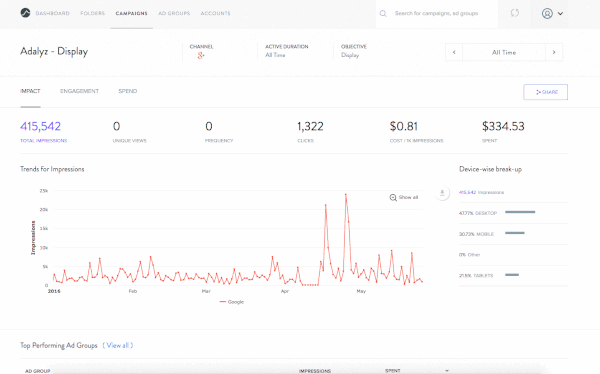Viewport: 600px width, 374px height.
Task: Click the highest impressions peak on chart
Action: click(346, 195)
